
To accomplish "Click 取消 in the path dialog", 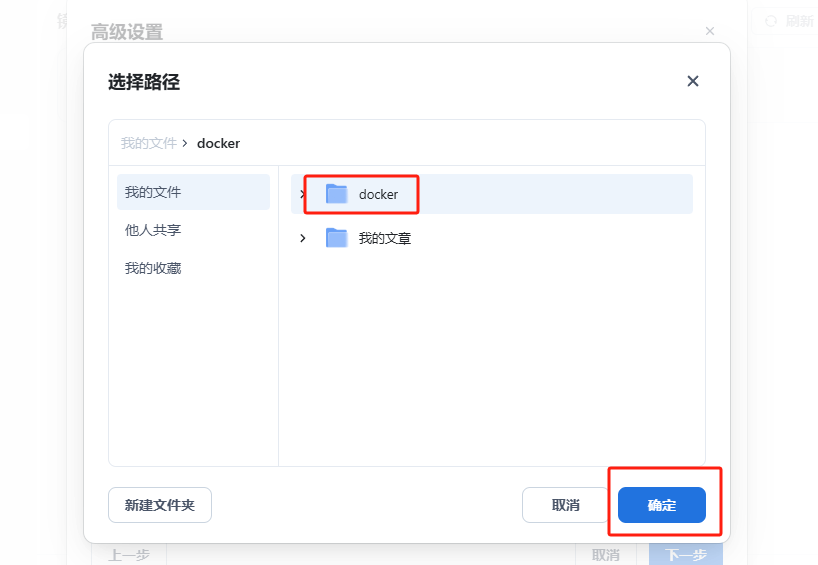I will 565,505.
